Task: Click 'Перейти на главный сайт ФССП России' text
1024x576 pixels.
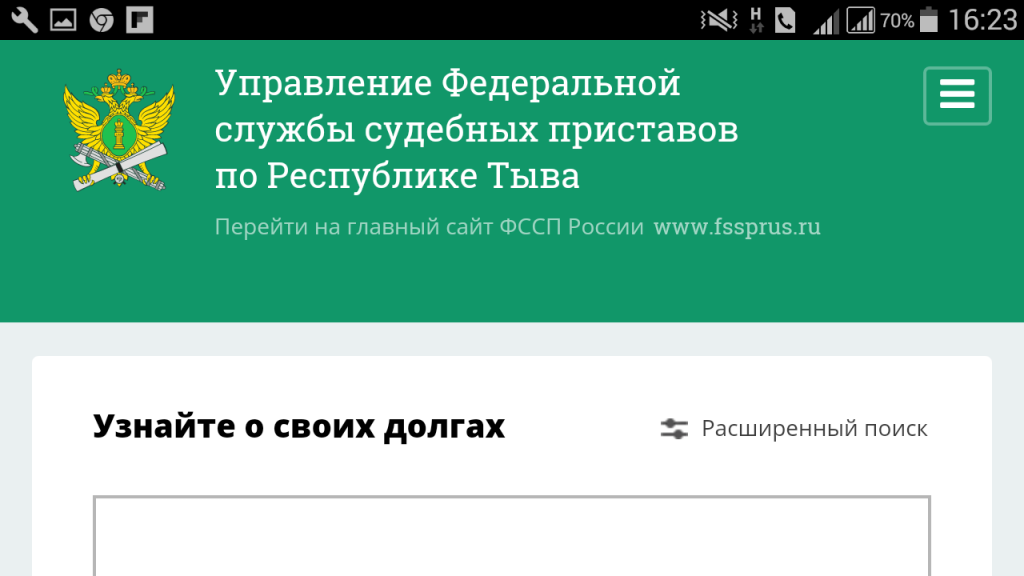Action: coord(429,227)
